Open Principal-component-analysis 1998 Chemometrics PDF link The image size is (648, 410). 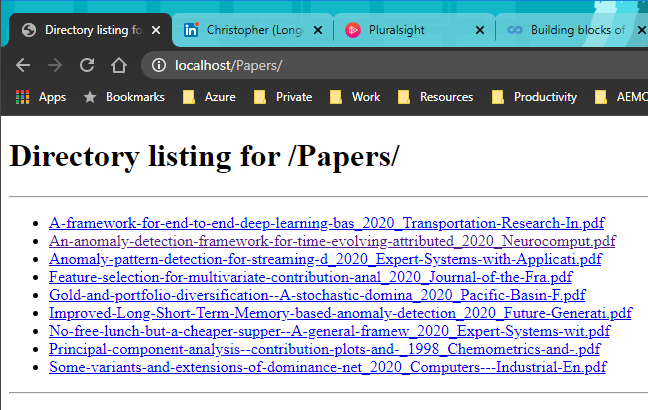(324, 349)
